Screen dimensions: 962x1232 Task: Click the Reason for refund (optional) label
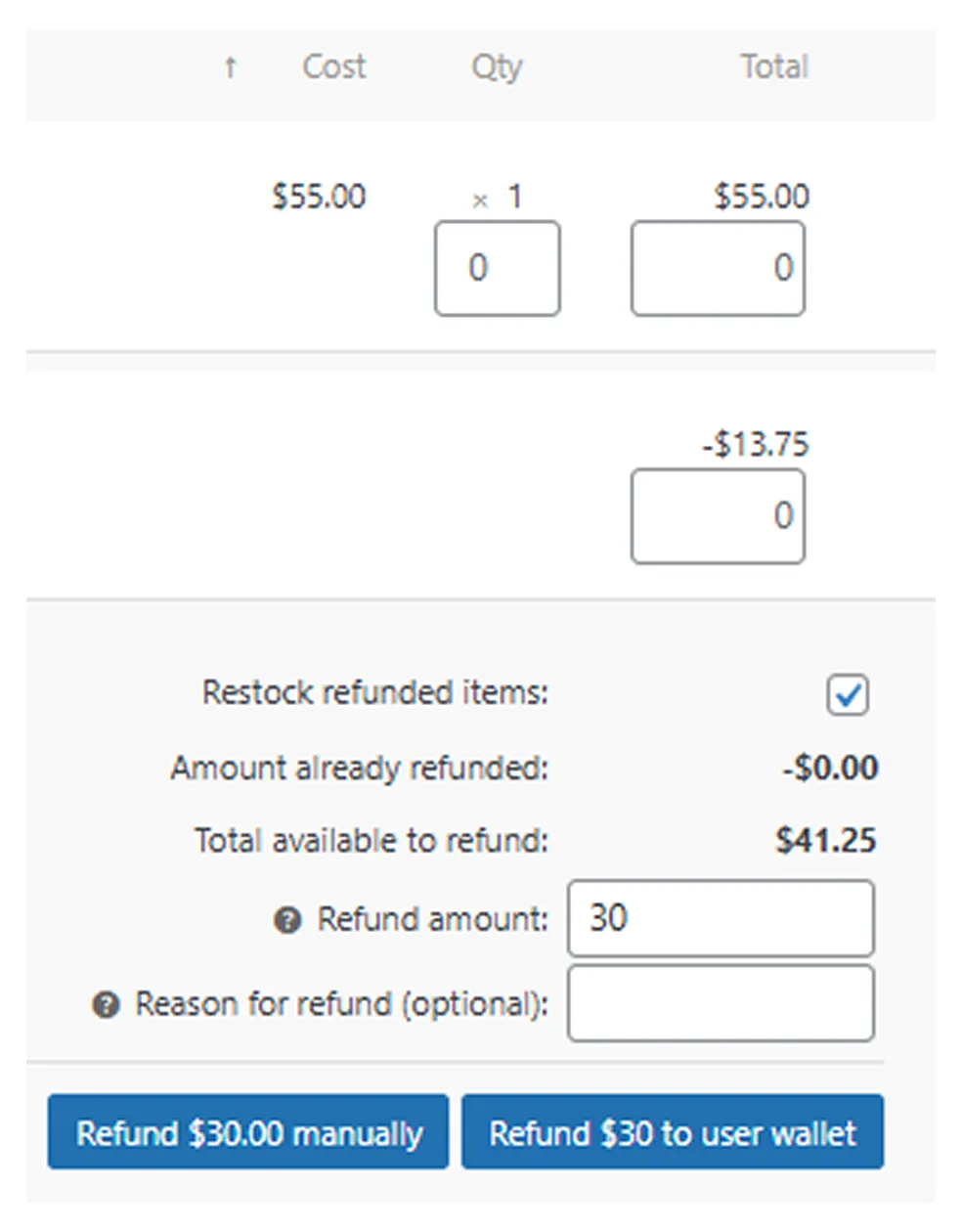point(342,1005)
